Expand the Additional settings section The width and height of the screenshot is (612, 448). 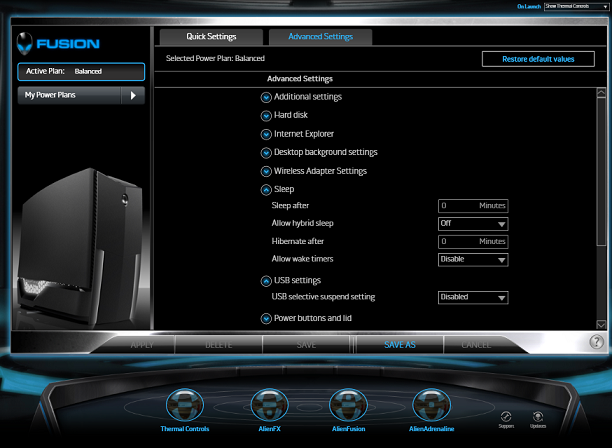(x=266, y=97)
